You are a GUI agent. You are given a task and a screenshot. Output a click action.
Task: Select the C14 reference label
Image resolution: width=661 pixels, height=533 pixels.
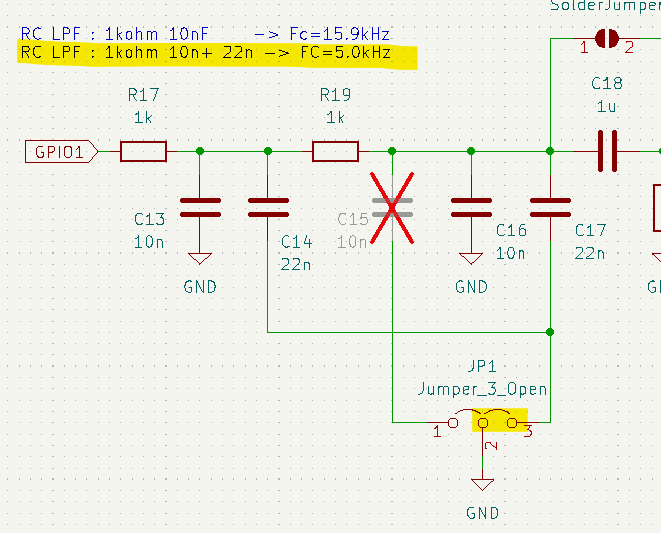(x=297, y=242)
